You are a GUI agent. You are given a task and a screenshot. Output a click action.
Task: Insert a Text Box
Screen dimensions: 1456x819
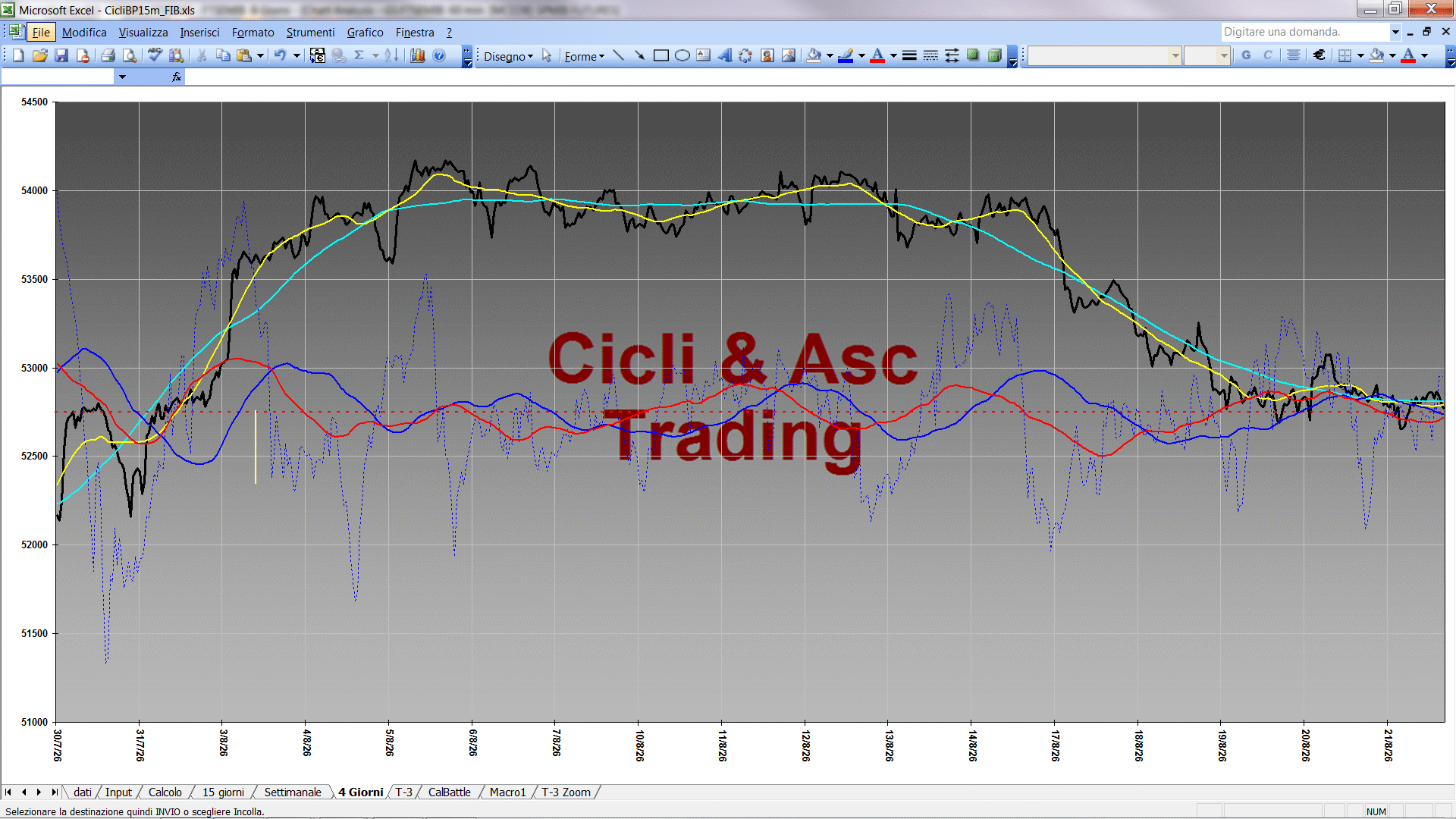704,55
